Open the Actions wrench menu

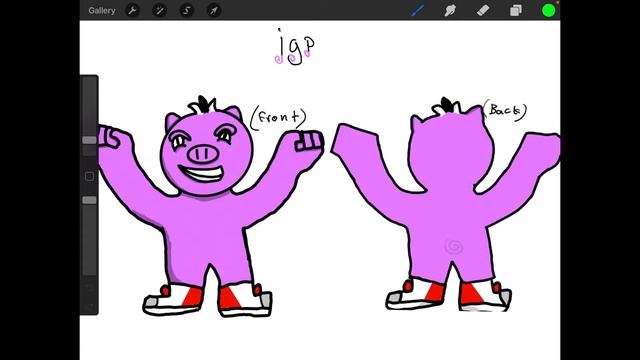tap(132, 11)
